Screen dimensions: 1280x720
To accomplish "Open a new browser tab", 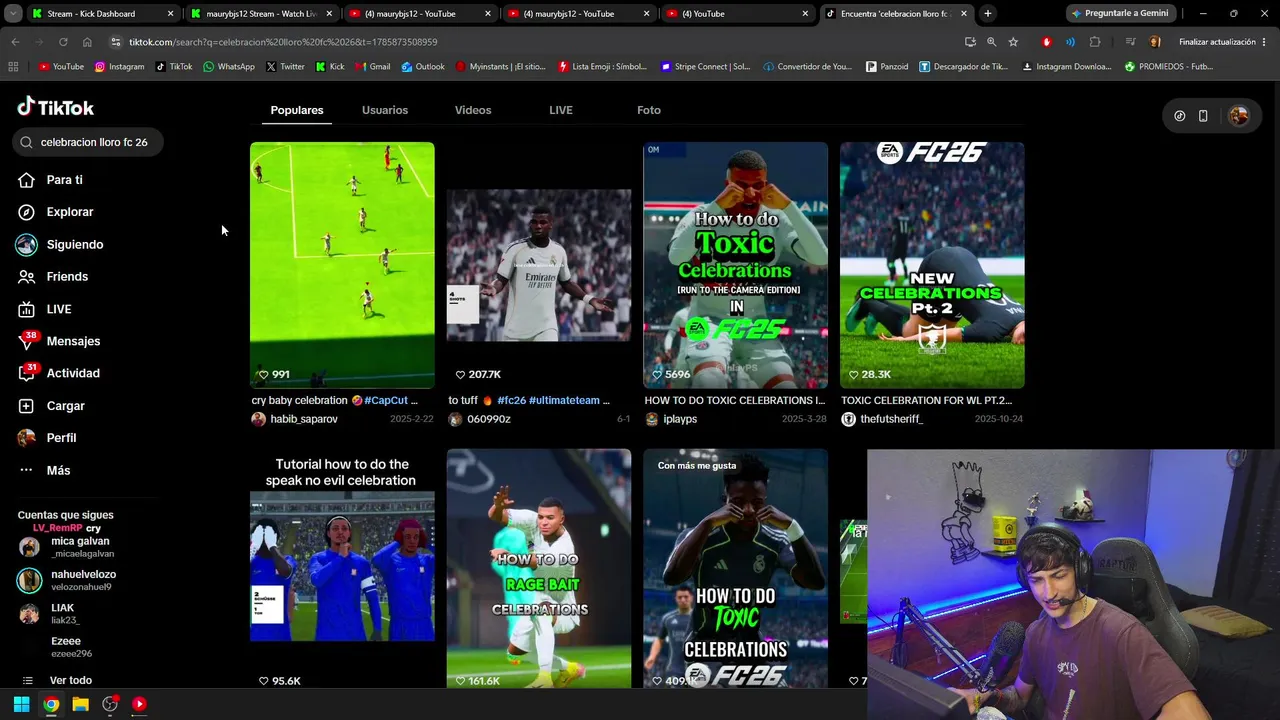I will (x=988, y=14).
